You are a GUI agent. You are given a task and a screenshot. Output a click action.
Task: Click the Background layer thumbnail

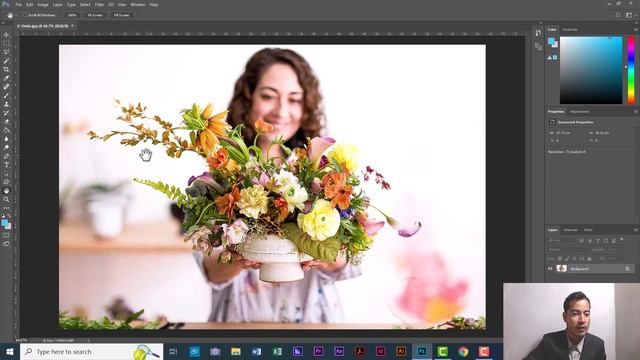point(562,269)
